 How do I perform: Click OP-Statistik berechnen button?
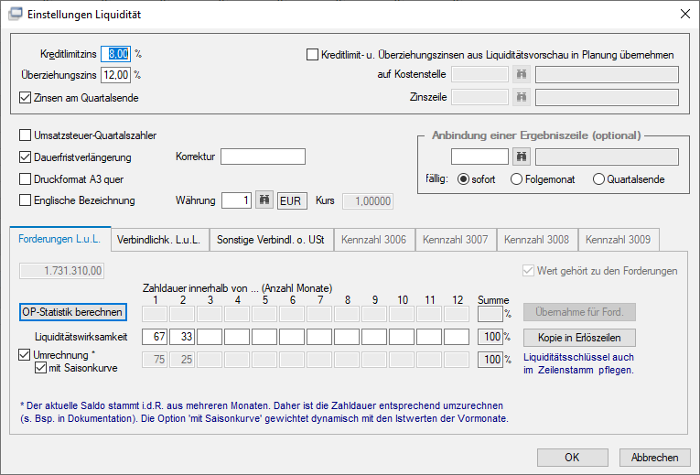tap(73, 312)
